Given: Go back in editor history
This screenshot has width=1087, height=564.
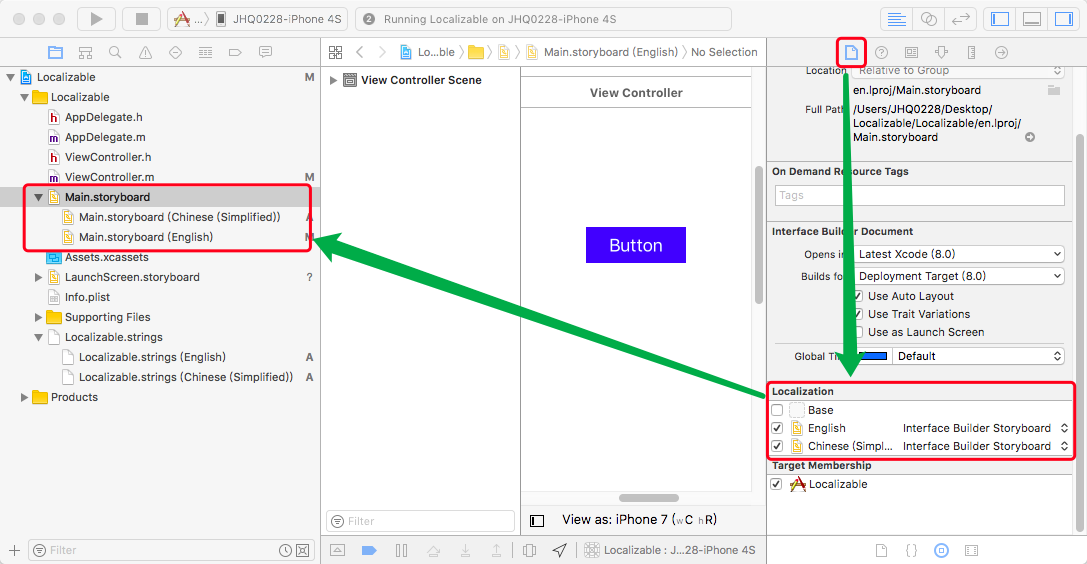Looking at the screenshot, I should click(359, 52).
